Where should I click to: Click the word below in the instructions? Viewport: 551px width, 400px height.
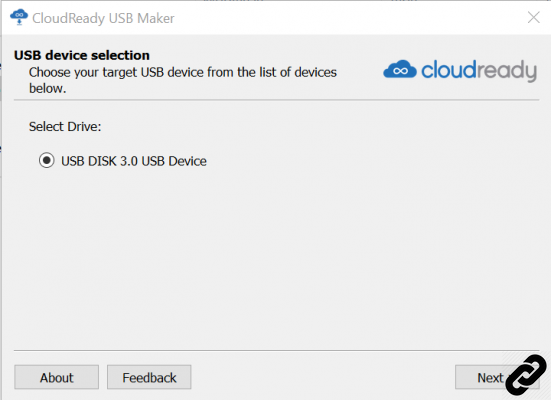[x=47, y=88]
